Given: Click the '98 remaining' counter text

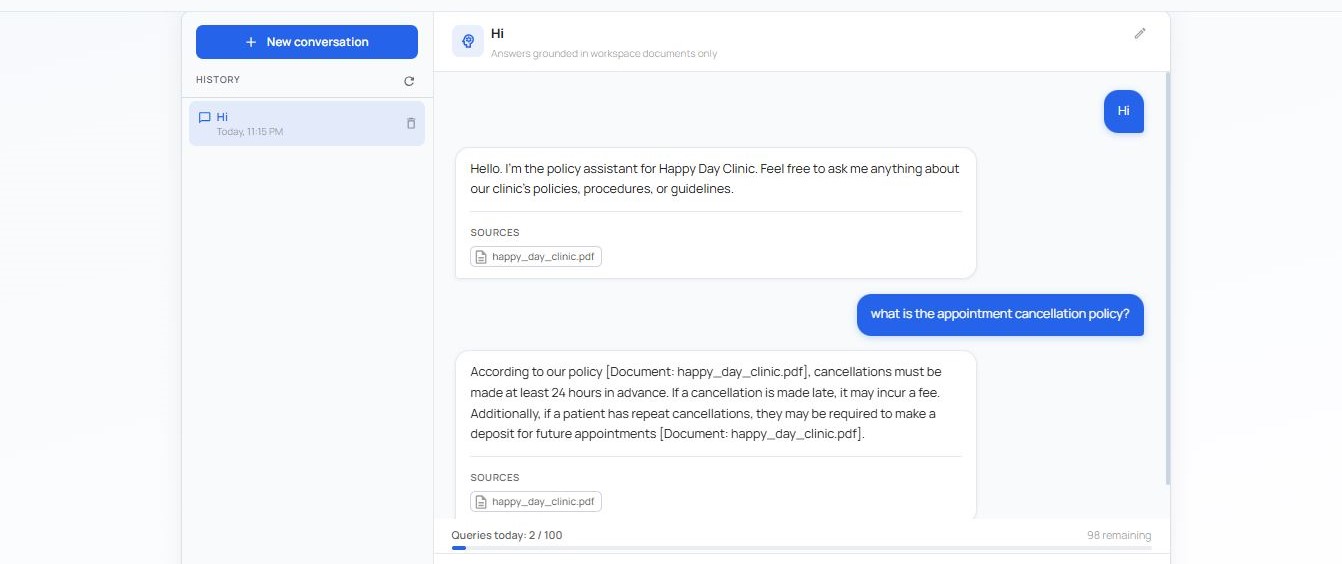Looking at the screenshot, I should (x=1119, y=536).
